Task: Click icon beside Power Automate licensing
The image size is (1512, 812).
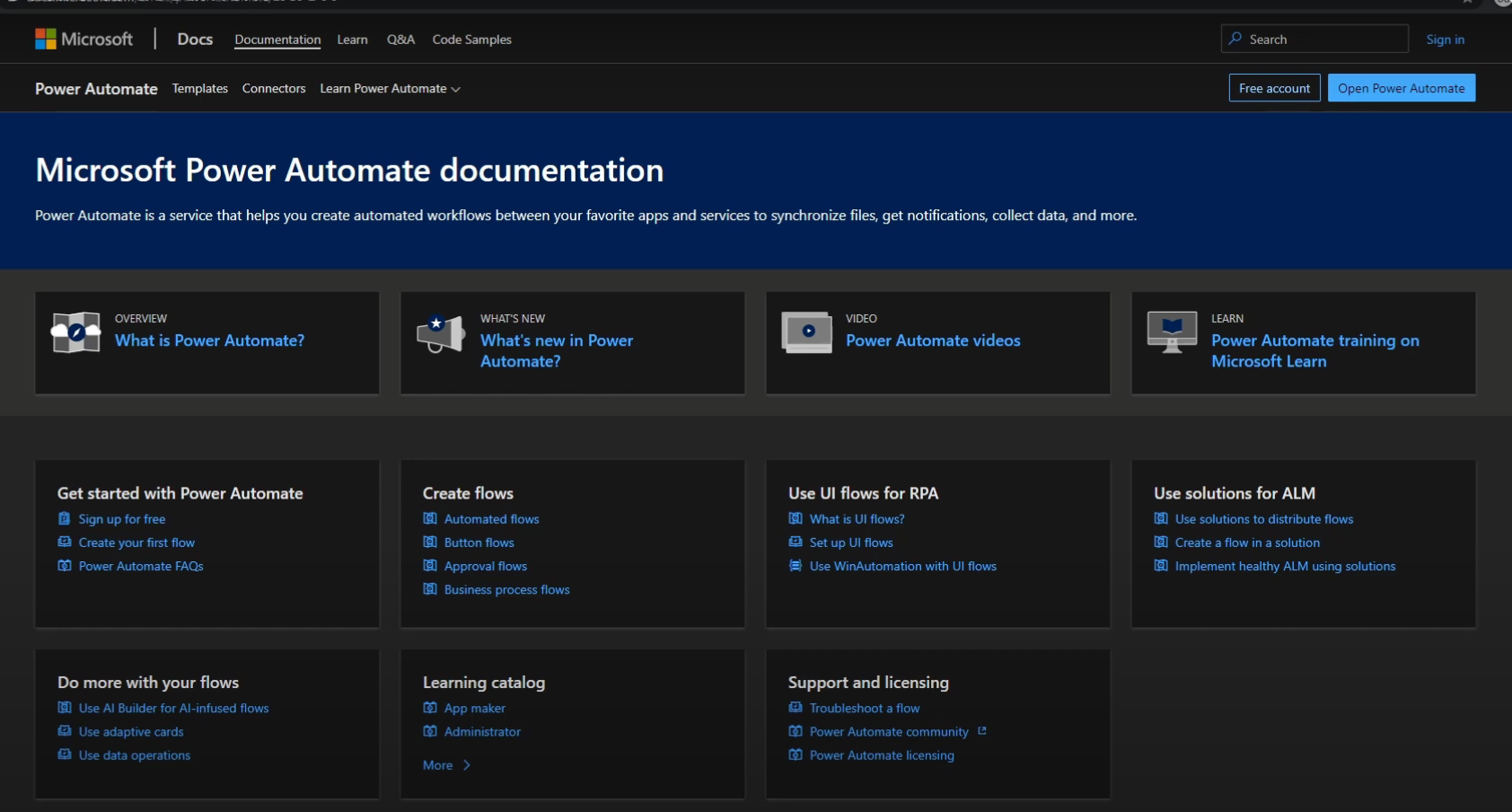Action: tap(796, 754)
